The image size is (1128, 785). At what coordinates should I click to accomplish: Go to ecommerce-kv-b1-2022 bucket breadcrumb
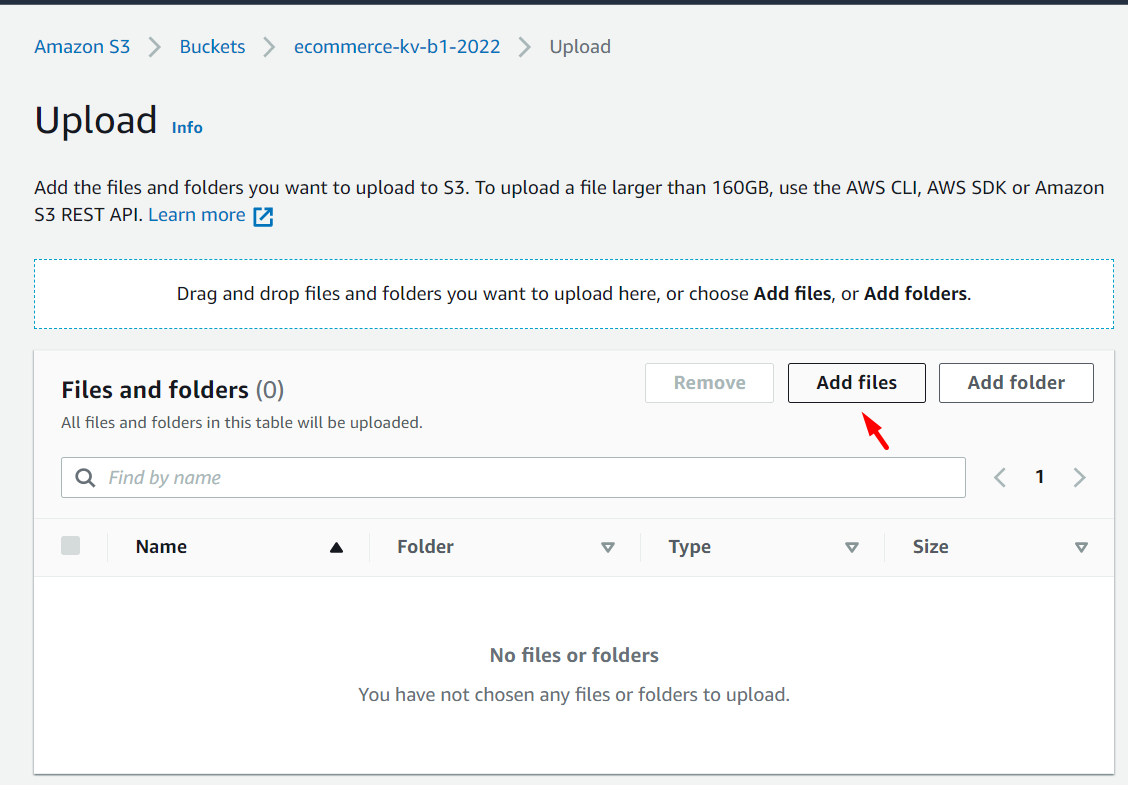[397, 46]
